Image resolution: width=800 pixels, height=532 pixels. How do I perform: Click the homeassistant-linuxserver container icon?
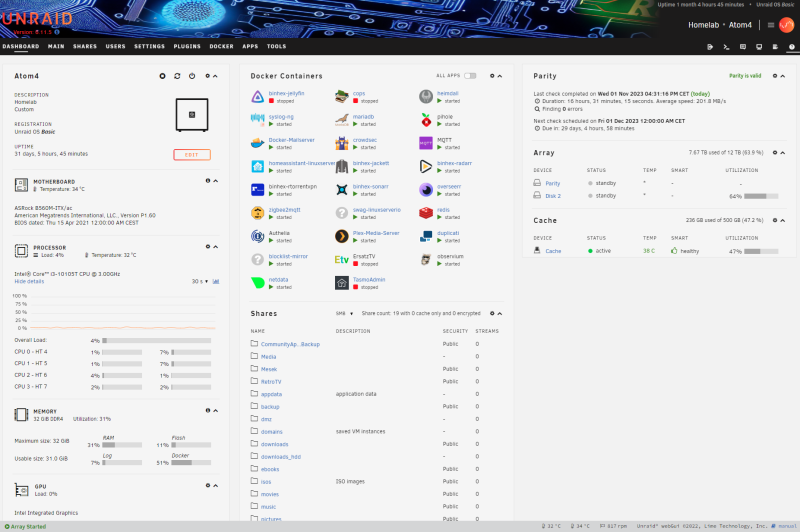(x=258, y=166)
